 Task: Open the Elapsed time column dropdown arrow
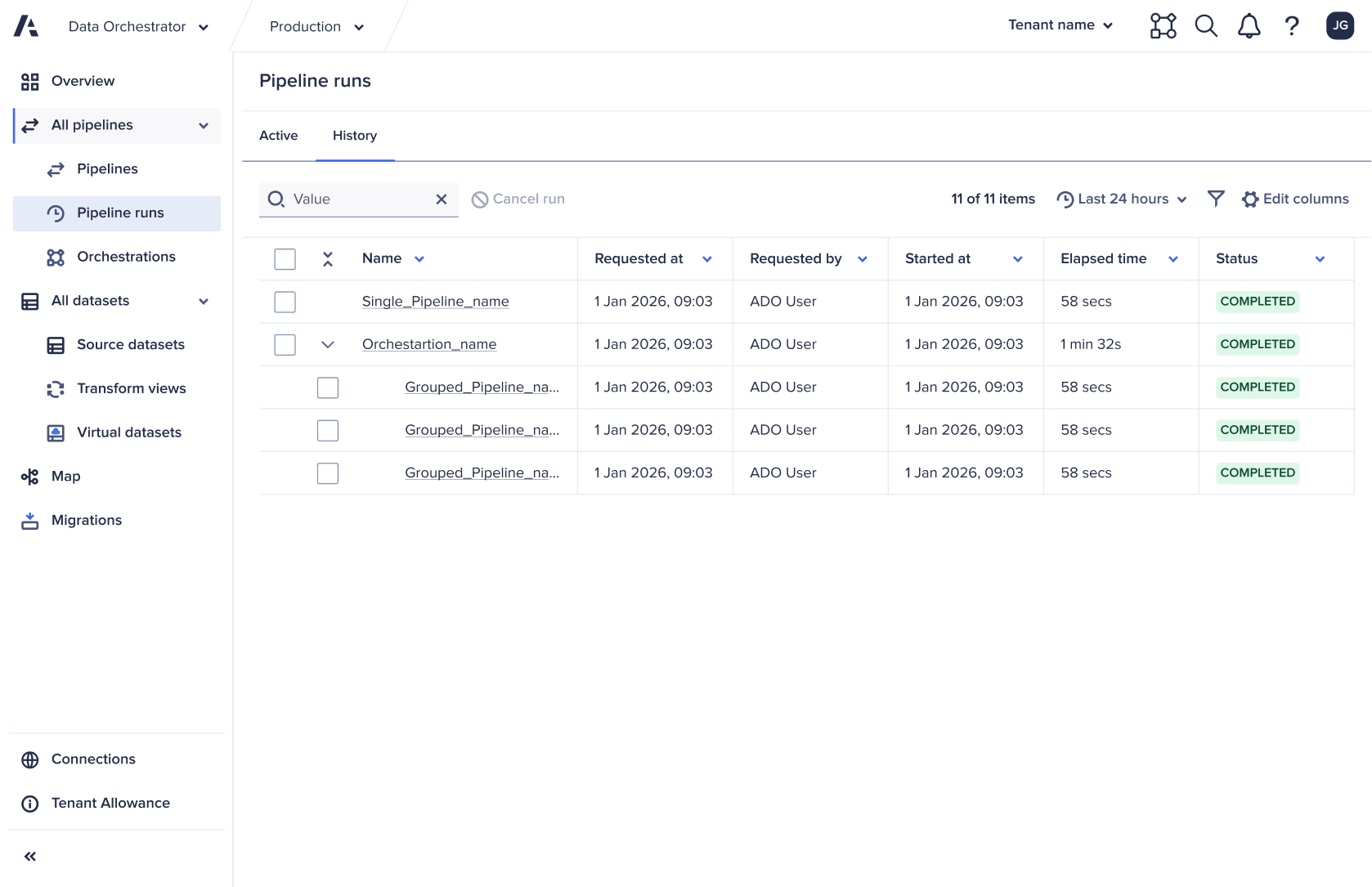click(1173, 259)
